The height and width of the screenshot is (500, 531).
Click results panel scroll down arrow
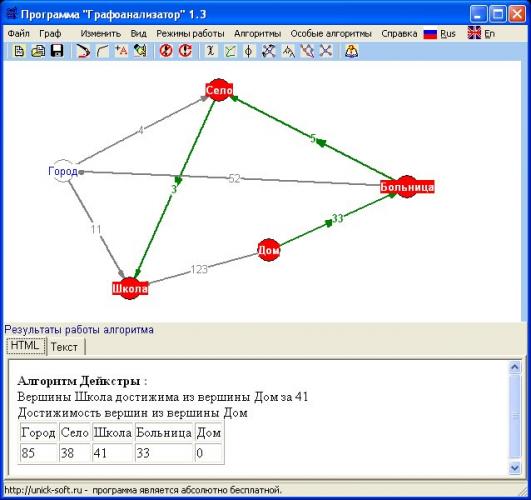coord(515,468)
